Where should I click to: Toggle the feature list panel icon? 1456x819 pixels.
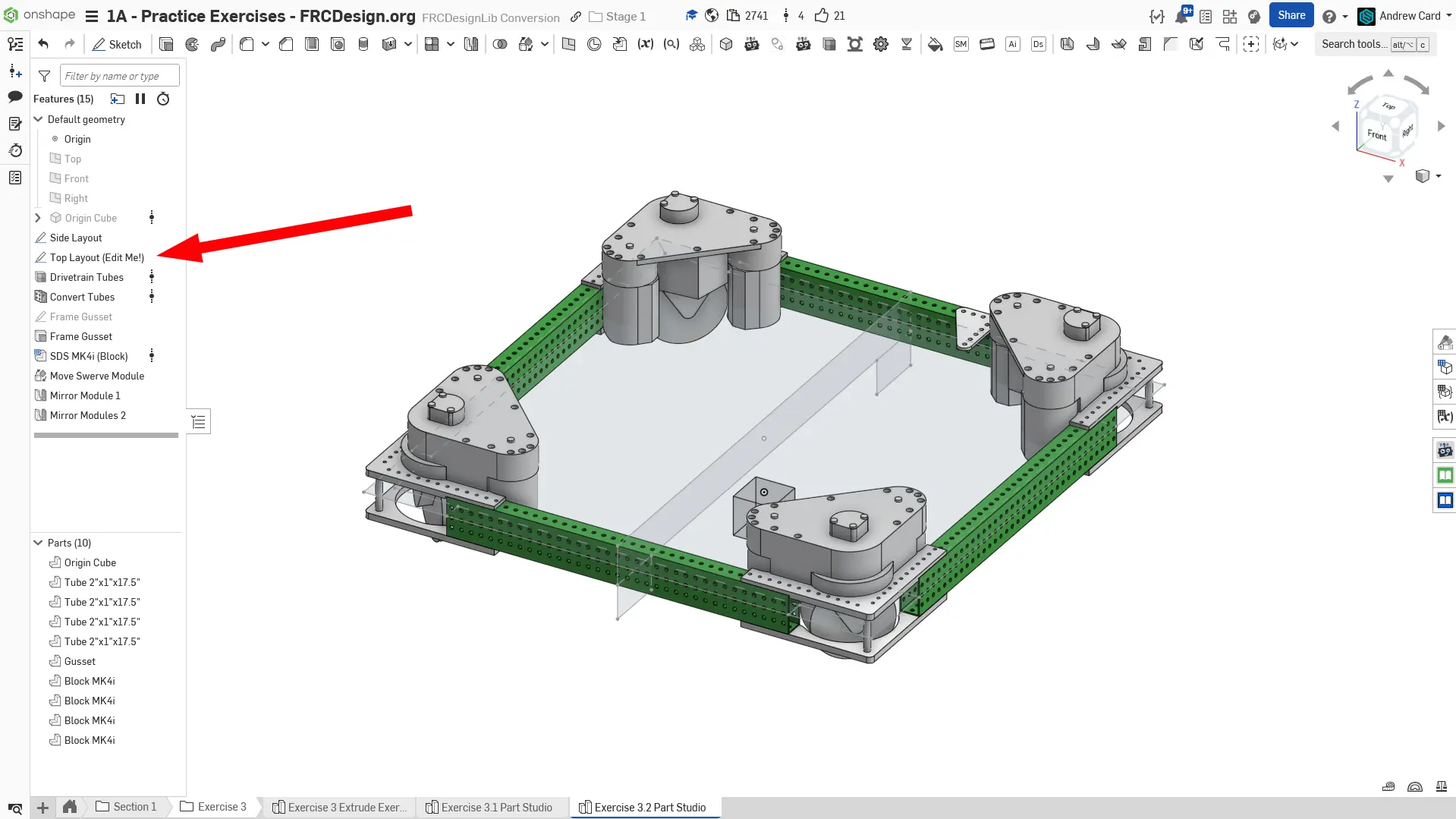point(15,44)
